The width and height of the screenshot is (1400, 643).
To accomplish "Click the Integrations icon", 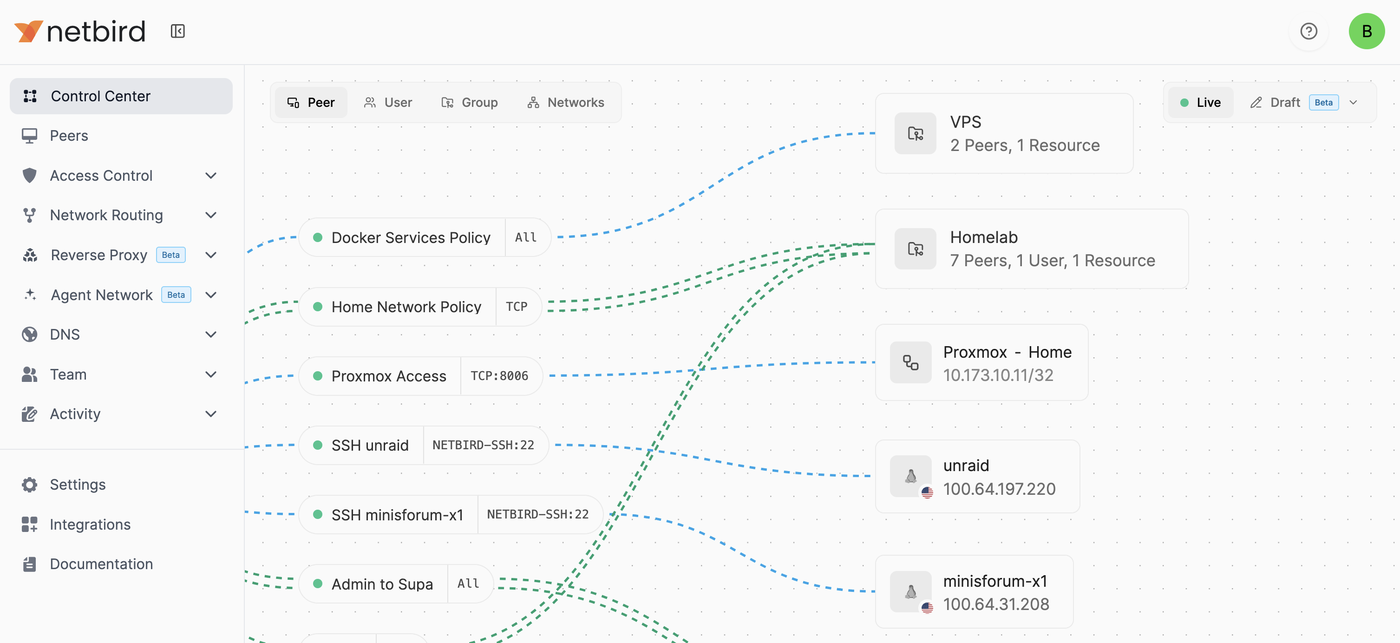I will [30, 524].
